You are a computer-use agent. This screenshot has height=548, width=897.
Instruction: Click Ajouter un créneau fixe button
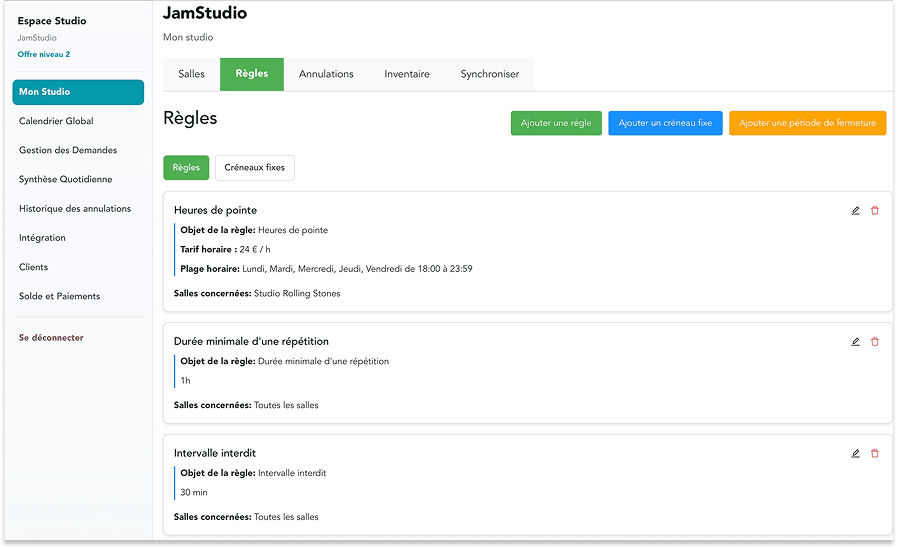coord(665,123)
